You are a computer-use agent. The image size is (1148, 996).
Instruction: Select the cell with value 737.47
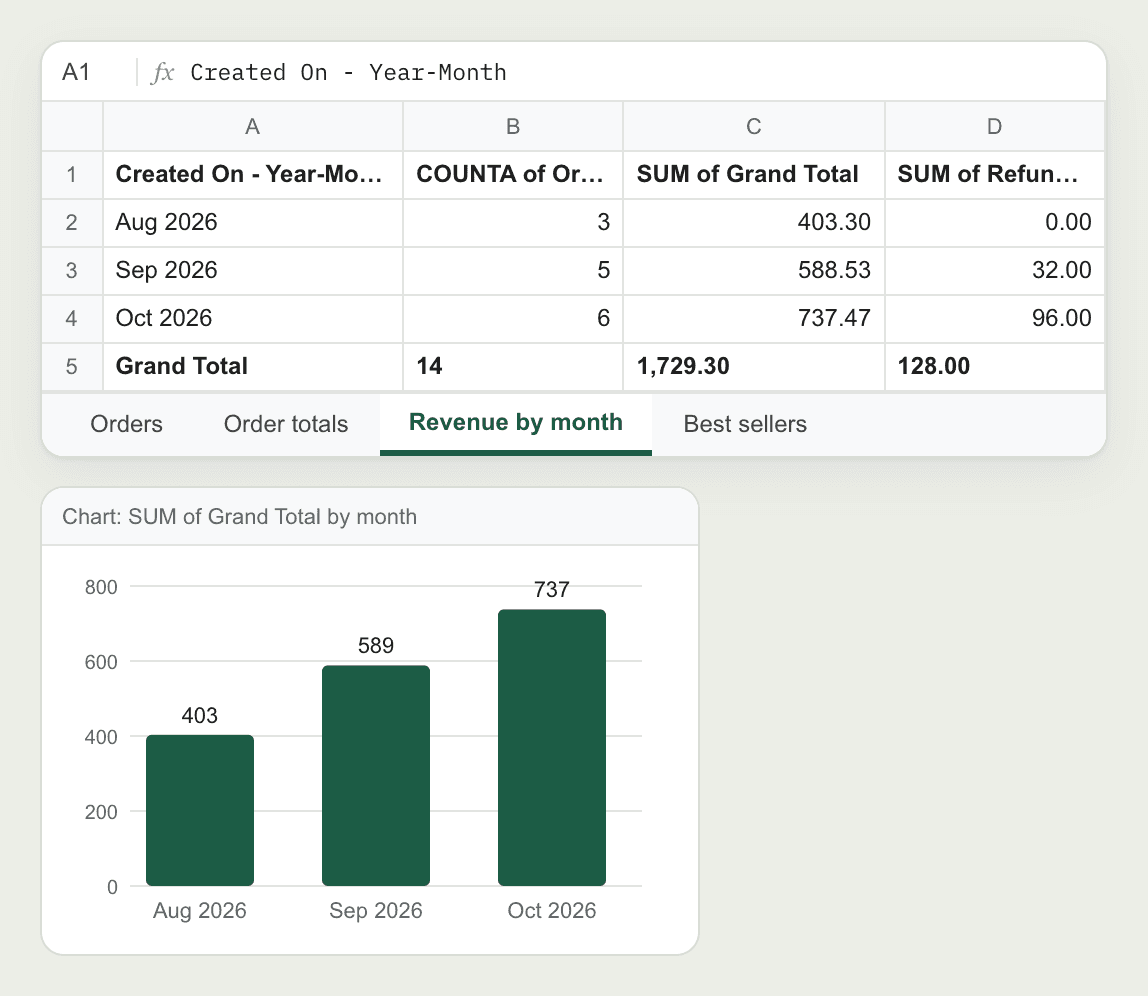click(x=753, y=319)
